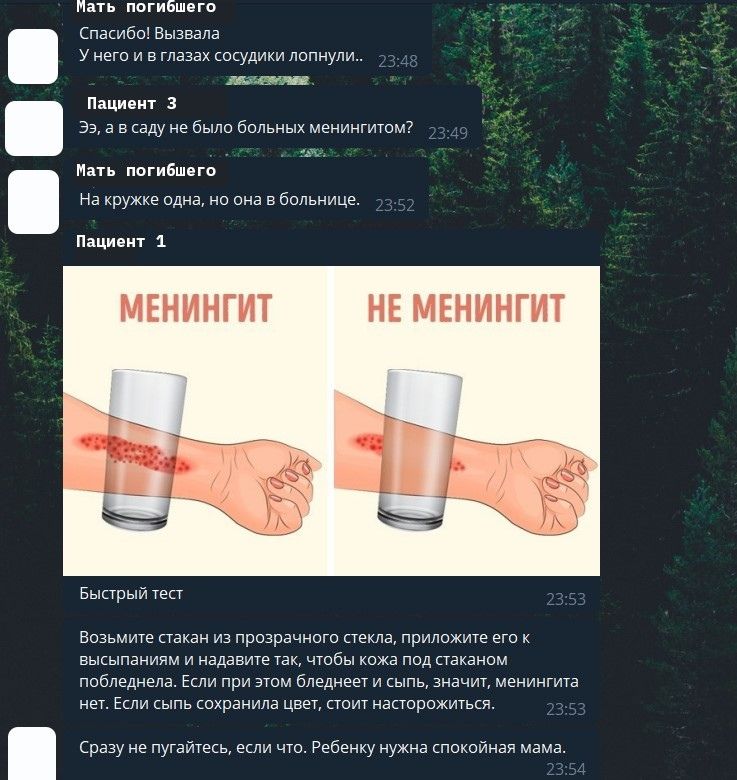
Task: Open Пациент 1 sender name
Action: point(121,241)
